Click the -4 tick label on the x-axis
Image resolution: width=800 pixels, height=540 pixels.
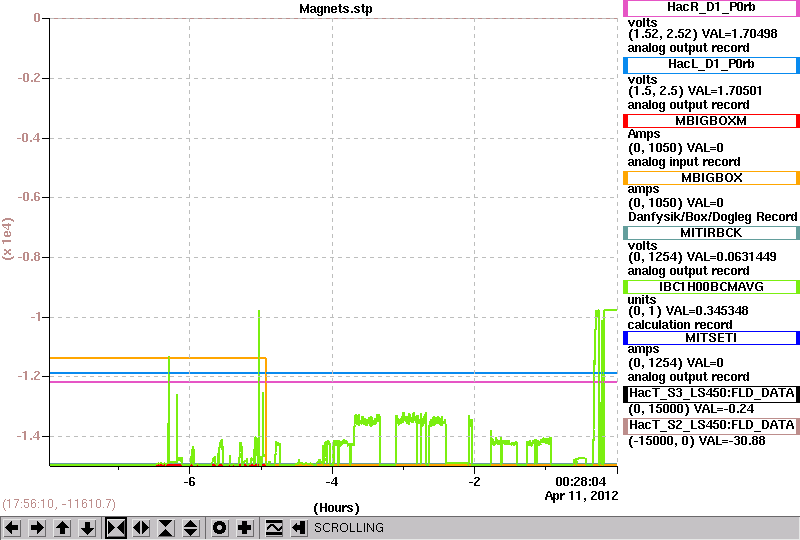pyautogui.click(x=332, y=482)
